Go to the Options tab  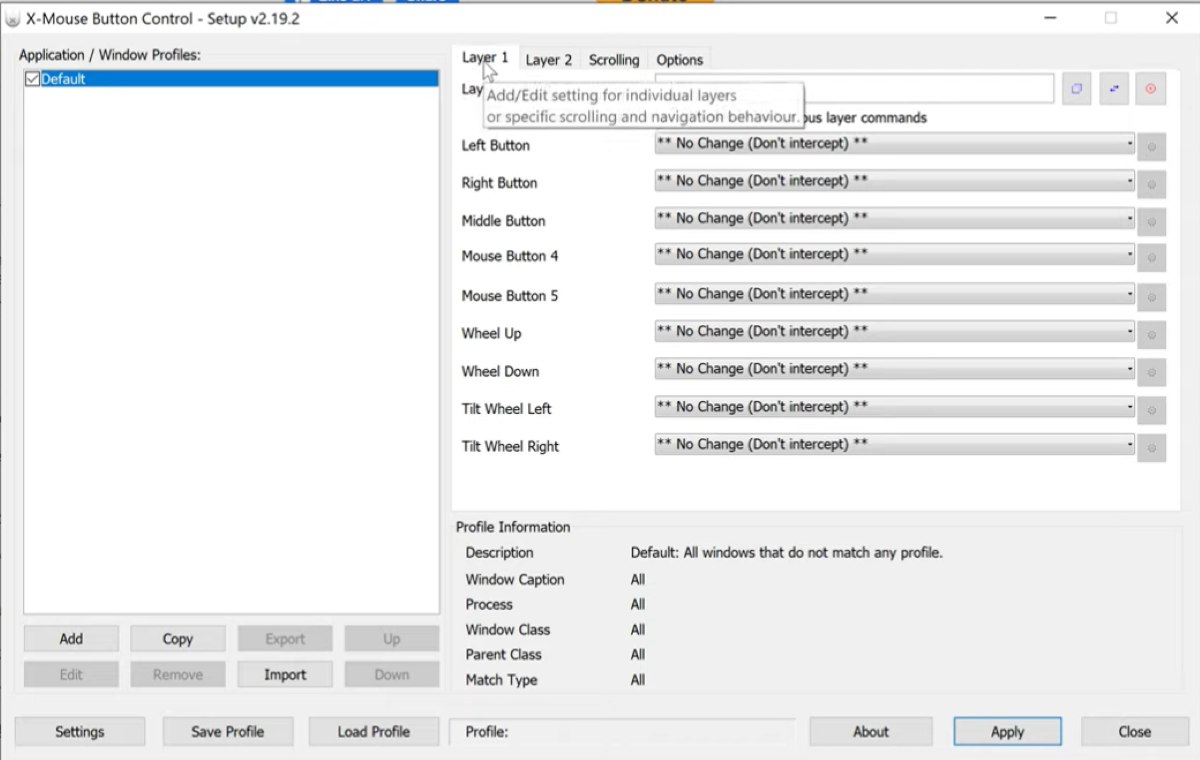pos(680,60)
